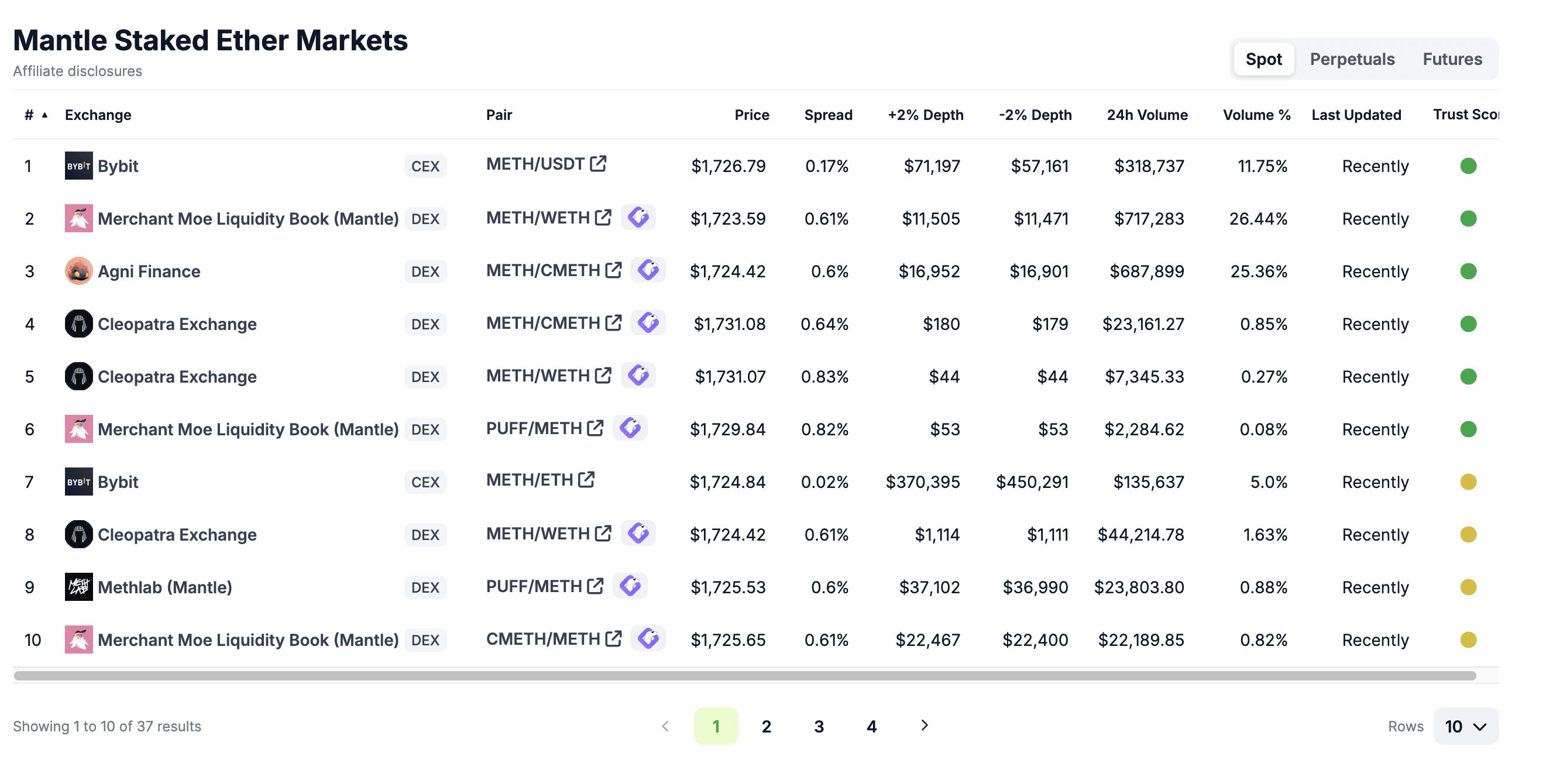Open external link icon for METH/USDT pair

click(x=597, y=164)
